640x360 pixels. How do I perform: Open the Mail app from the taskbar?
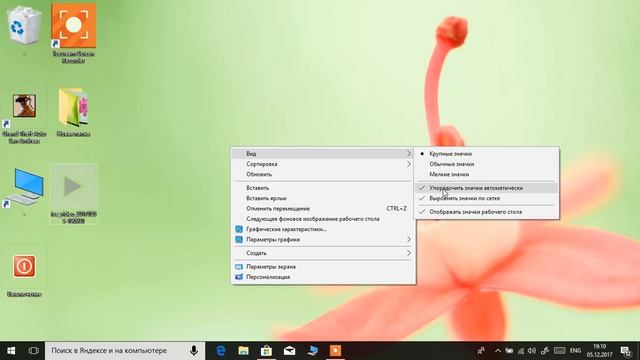point(289,351)
